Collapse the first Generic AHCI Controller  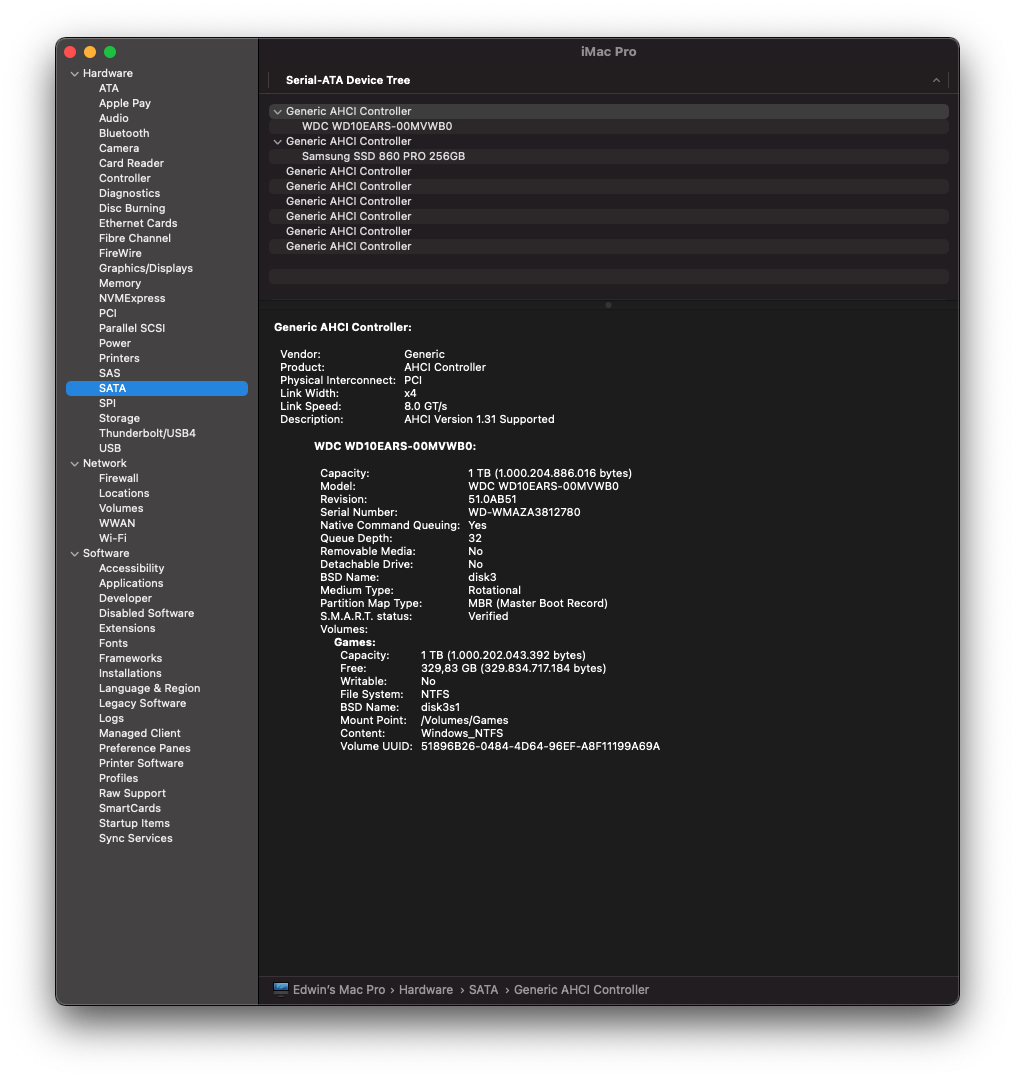click(277, 112)
